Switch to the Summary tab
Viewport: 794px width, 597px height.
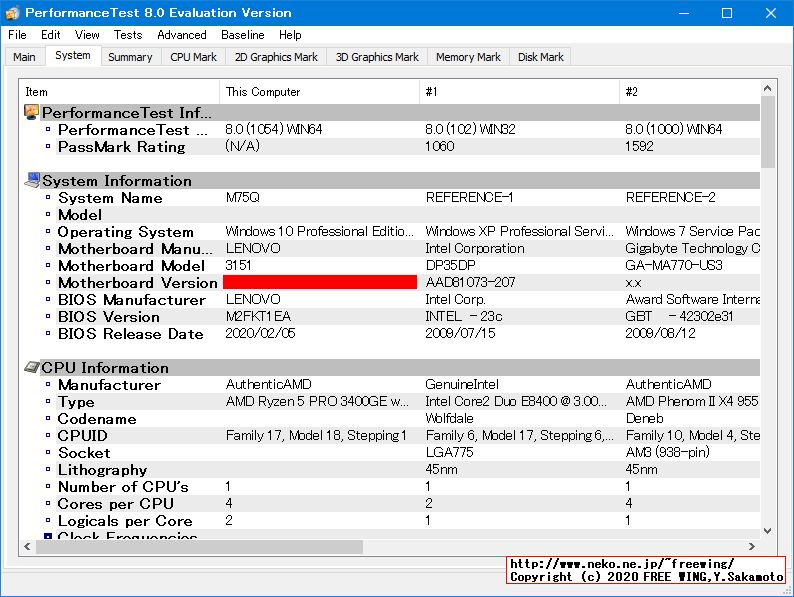(x=130, y=57)
